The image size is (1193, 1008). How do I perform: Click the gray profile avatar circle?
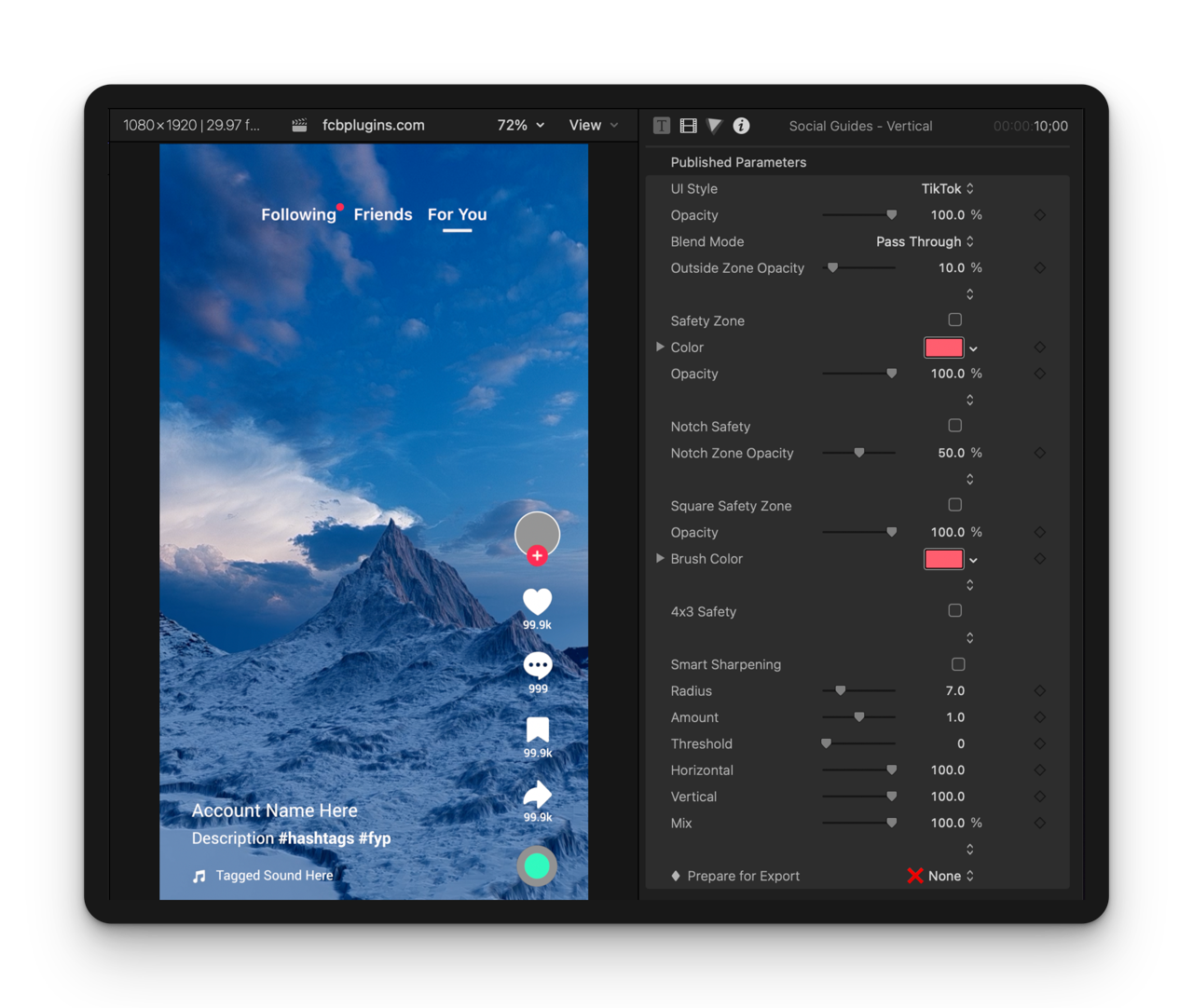click(x=538, y=534)
